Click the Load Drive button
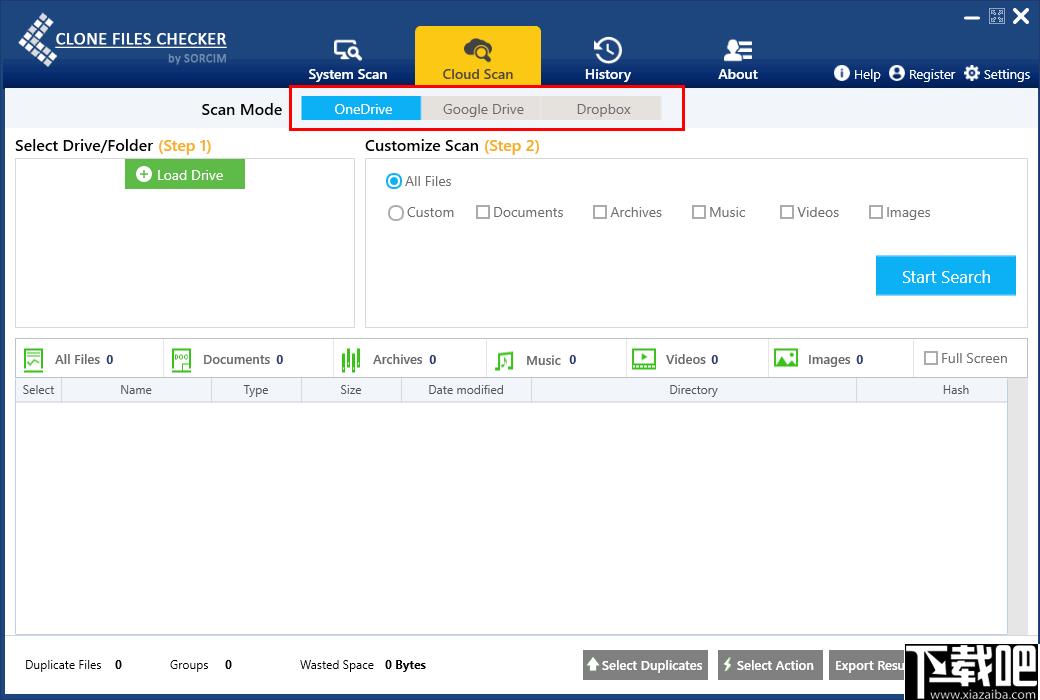Image resolution: width=1040 pixels, height=700 pixels. (185, 175)
